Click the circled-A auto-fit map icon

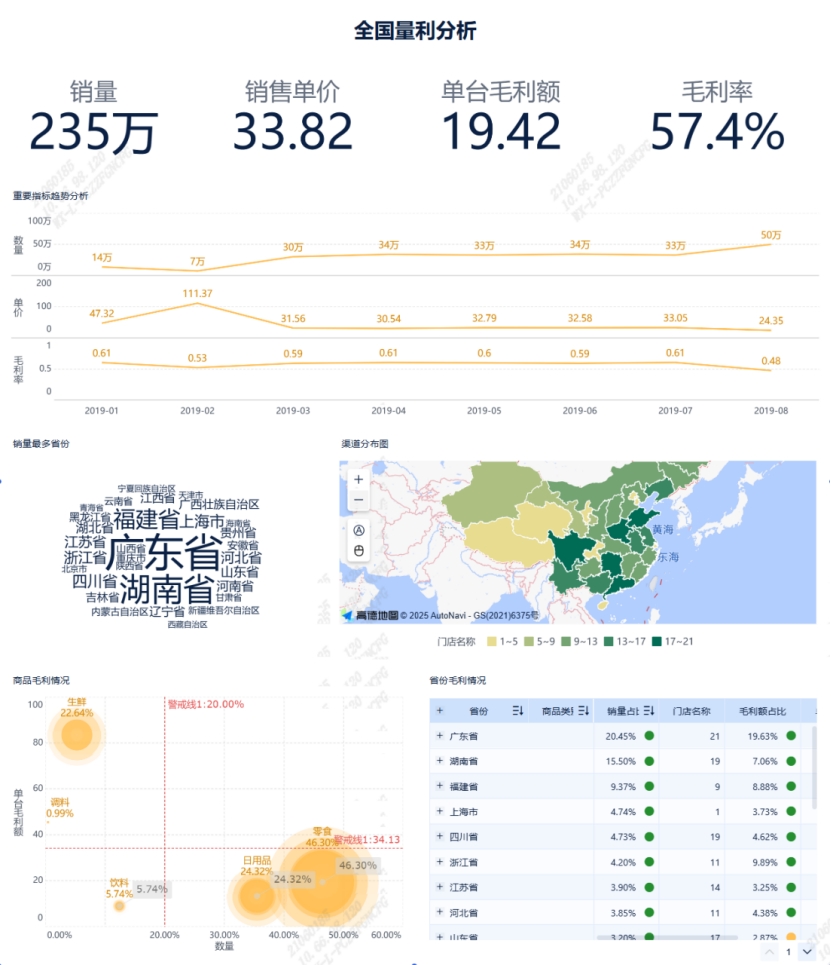(359, 530)
